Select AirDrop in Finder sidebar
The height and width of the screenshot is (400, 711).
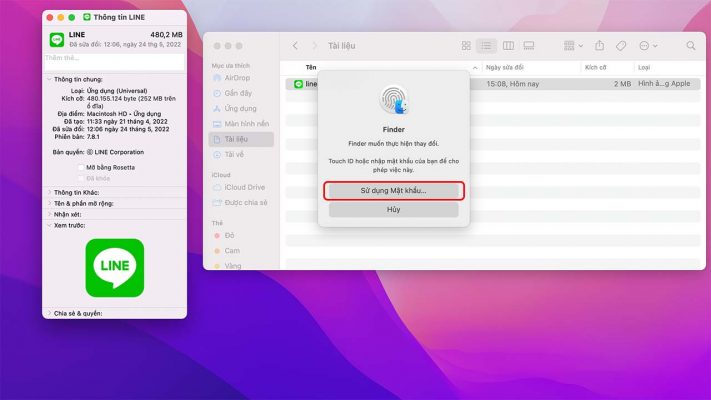(x=241, y=78)
